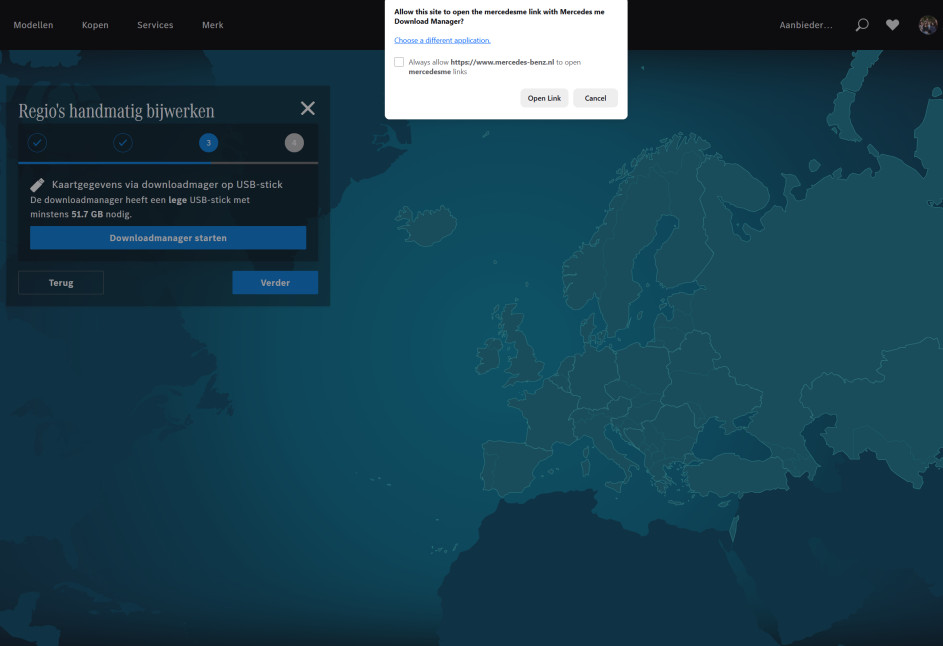The width and height of the screenshot is (943, 646).
Task: Select step 3 circle in progress indicator
Action: click(209, 143)
